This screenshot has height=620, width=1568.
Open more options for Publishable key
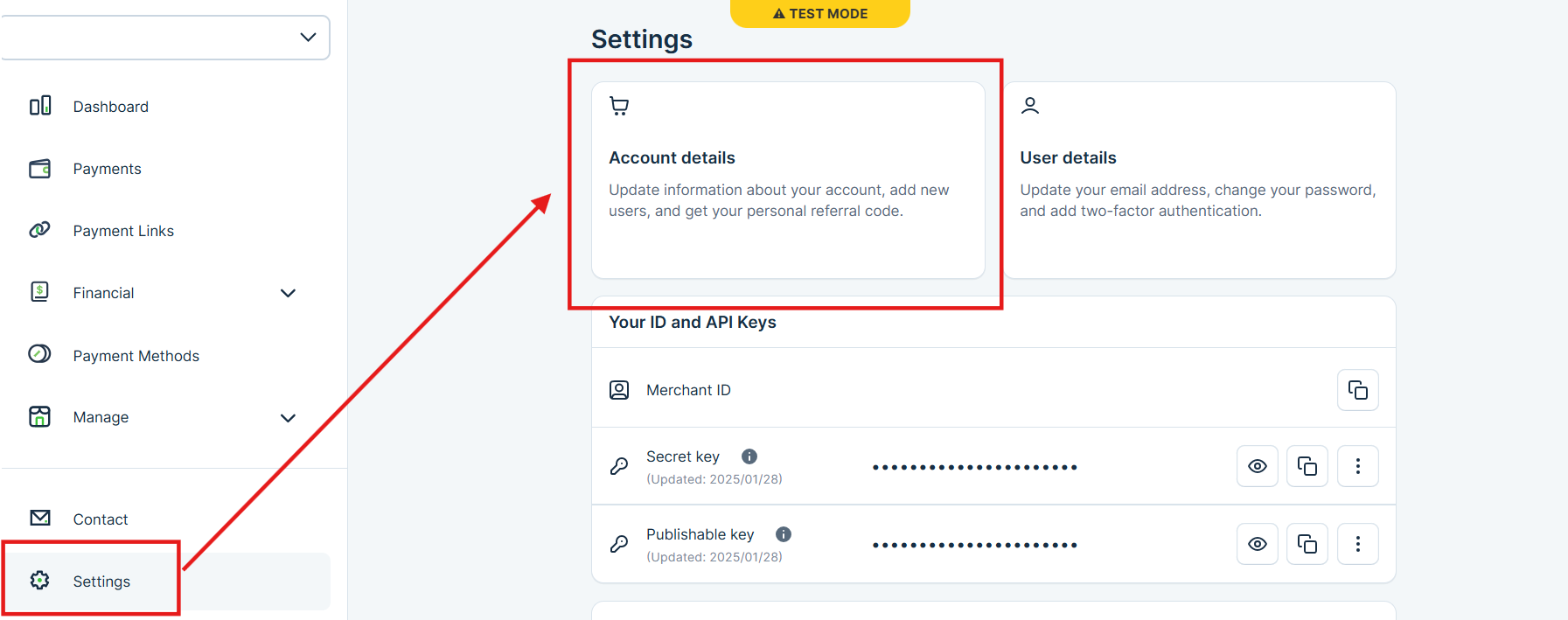[x=1357, y=544]
